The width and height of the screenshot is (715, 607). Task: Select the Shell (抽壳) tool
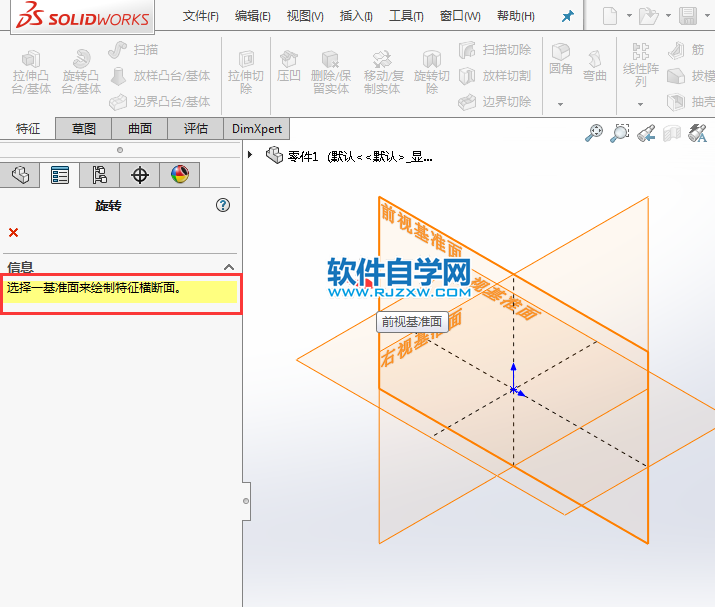click(690, 102)
